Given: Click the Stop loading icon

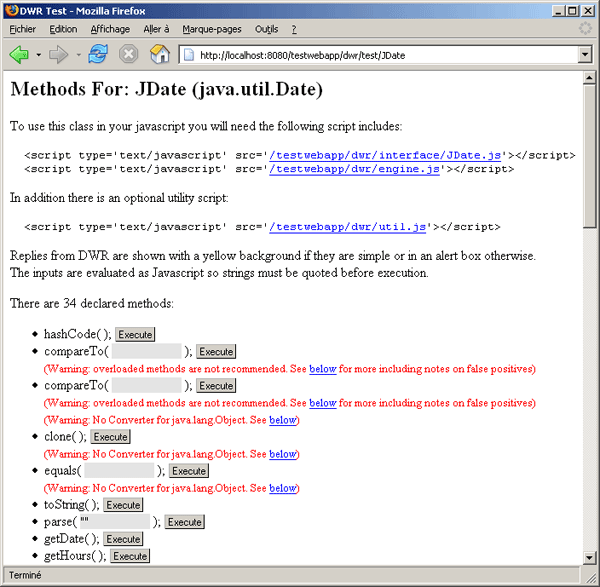Looking at the screenshot, I should [129, 53].
